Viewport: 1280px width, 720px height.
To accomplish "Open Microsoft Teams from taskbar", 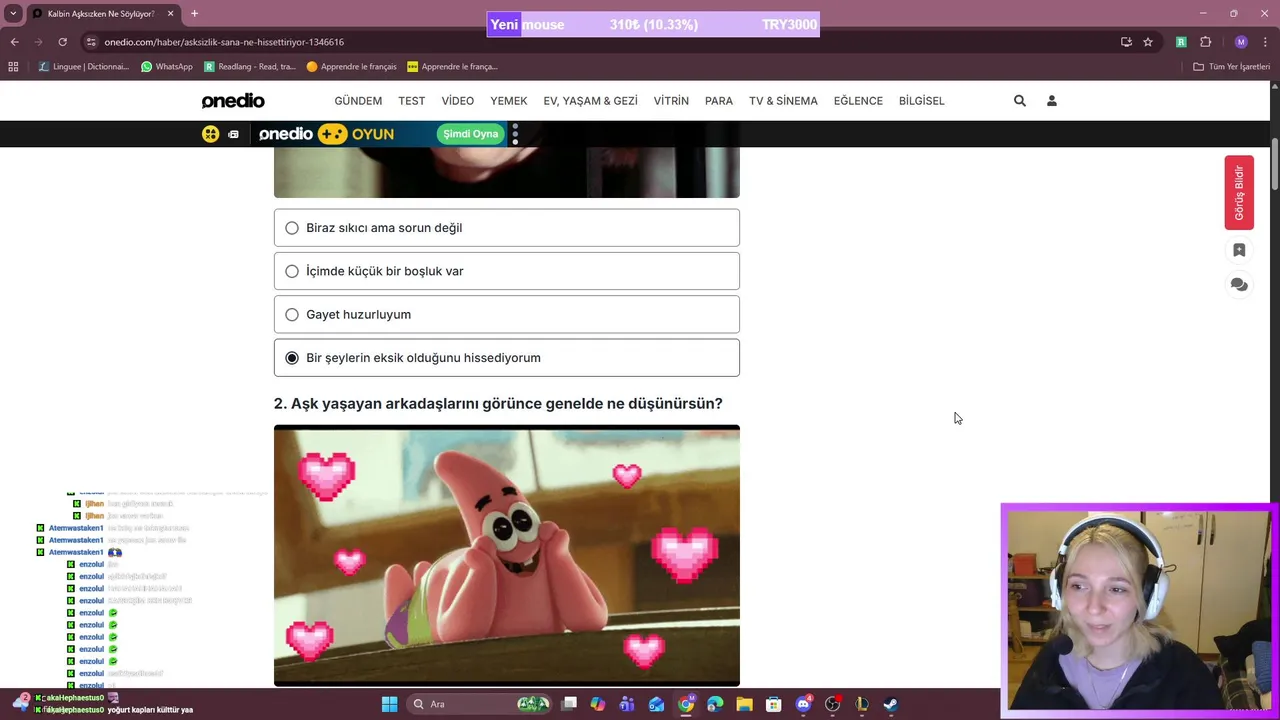I will (x=627, y=704).
